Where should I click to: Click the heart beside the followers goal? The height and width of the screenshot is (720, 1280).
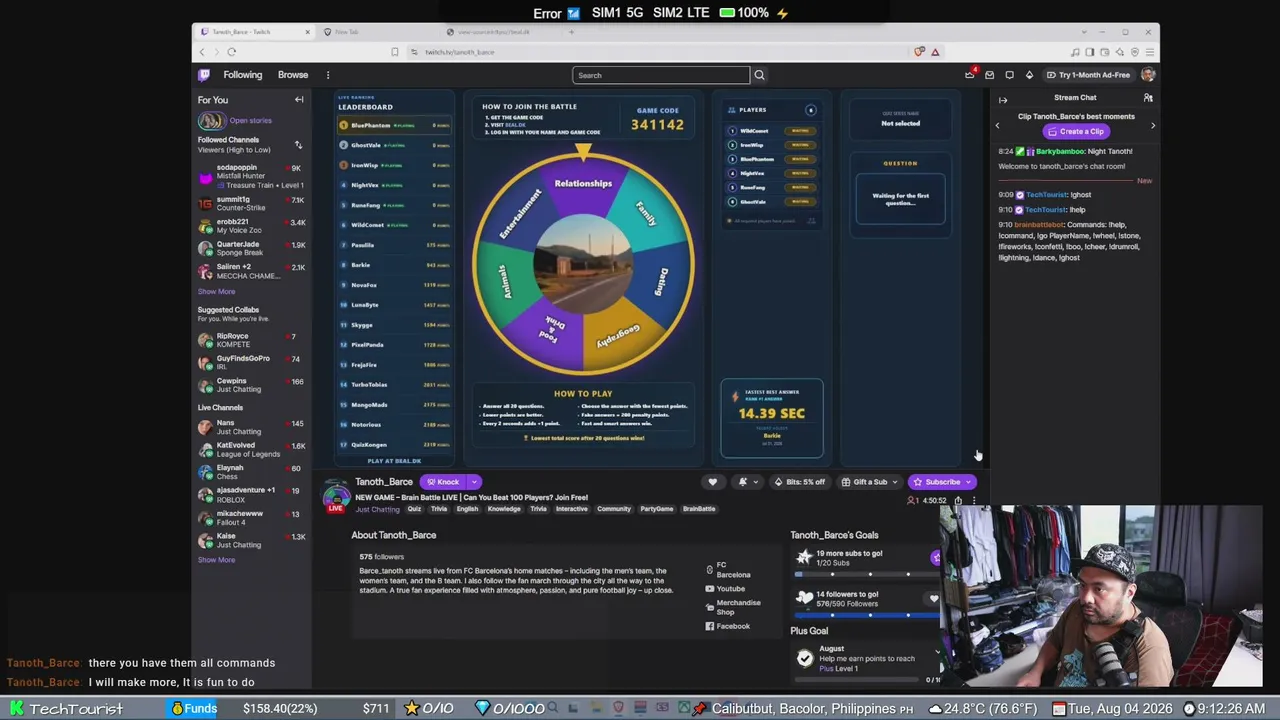(934, 599)
